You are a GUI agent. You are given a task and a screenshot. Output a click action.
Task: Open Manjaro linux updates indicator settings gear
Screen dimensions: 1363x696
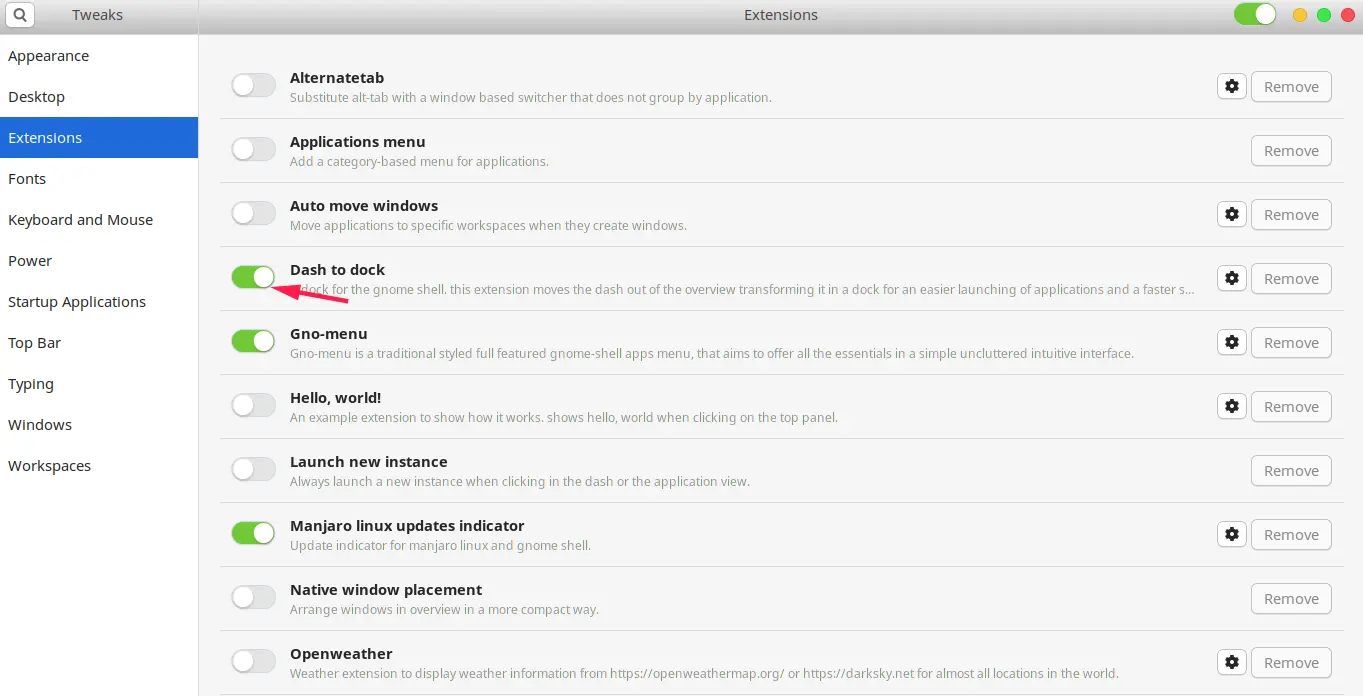point(1232,535)
